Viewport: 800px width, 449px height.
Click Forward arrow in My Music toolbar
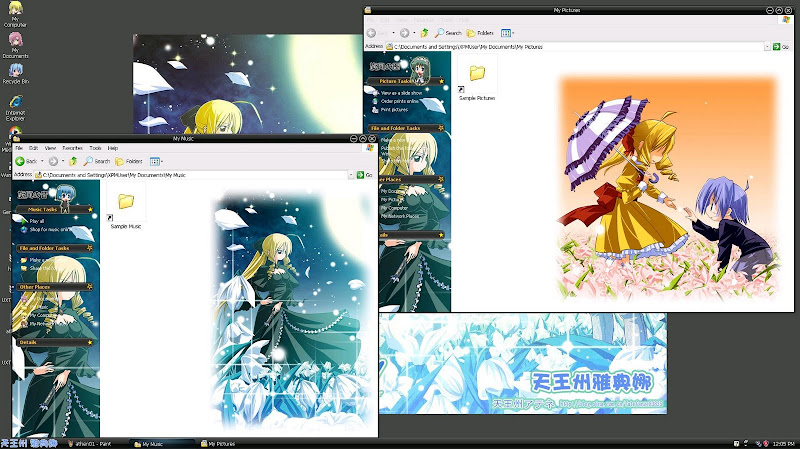53,161
